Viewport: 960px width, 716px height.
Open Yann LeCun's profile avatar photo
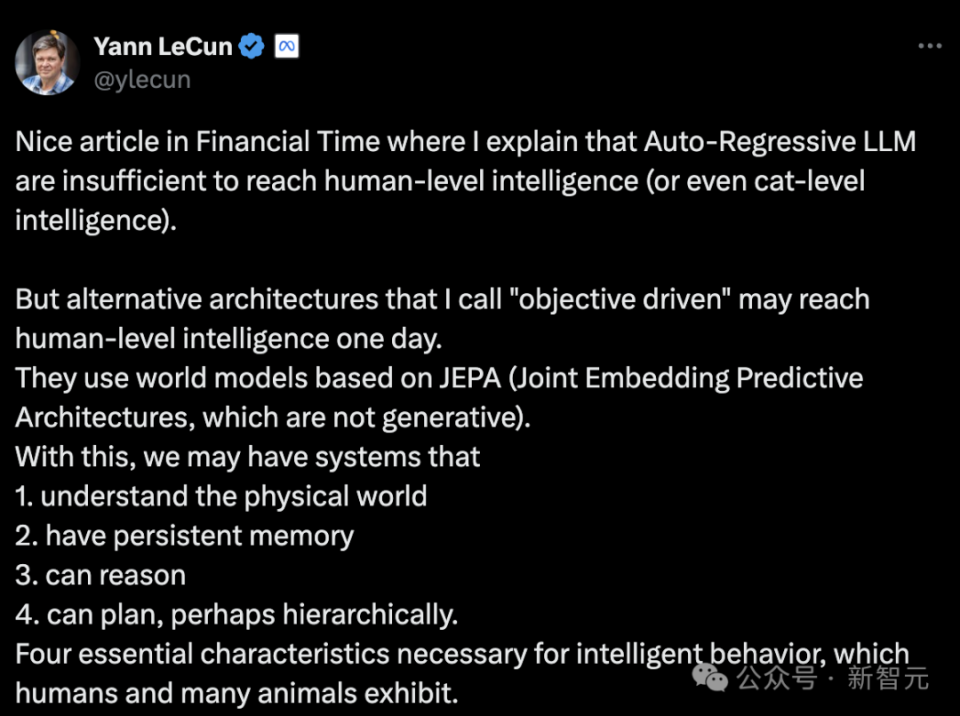click(47, 62)
